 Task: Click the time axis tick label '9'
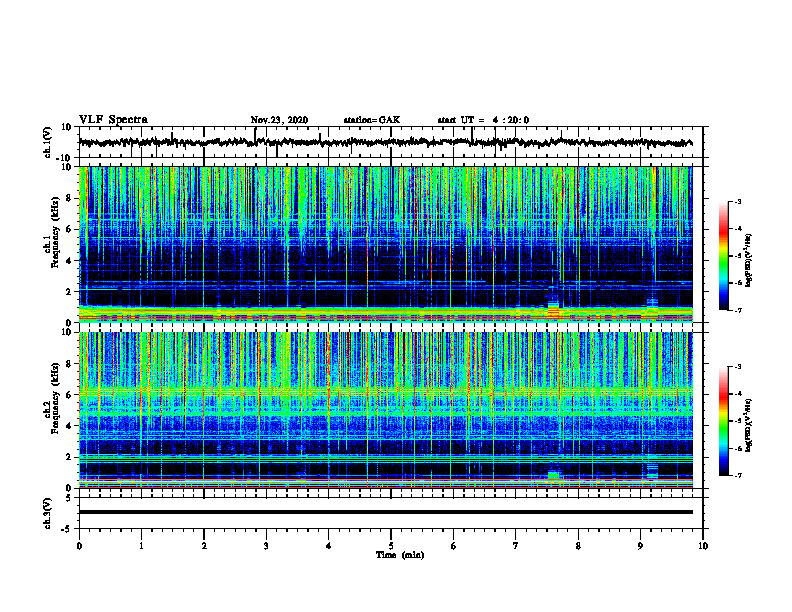pyautogui.click(x=640, y=546)
